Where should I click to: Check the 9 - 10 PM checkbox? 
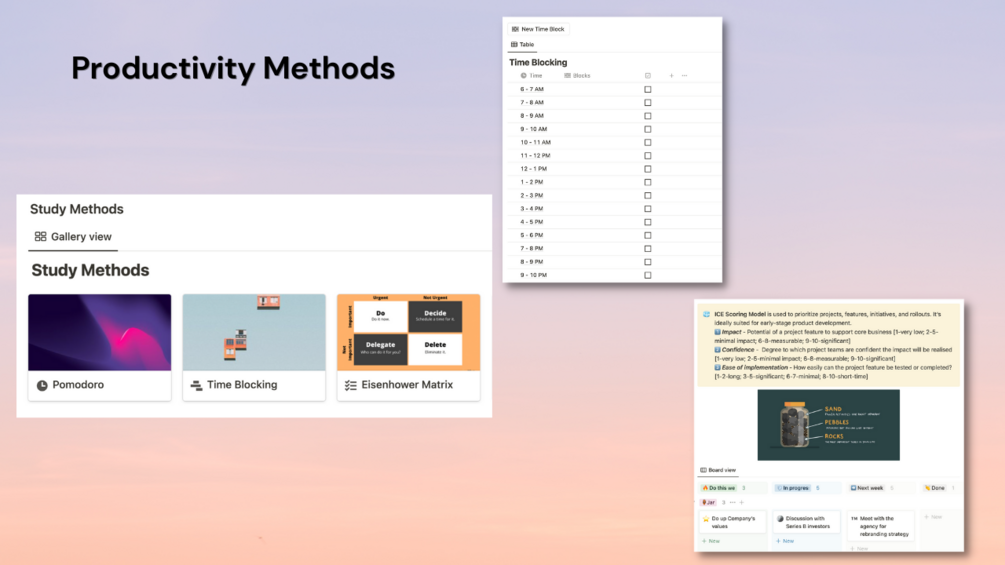pyautogui.click(x=648, y=275)
